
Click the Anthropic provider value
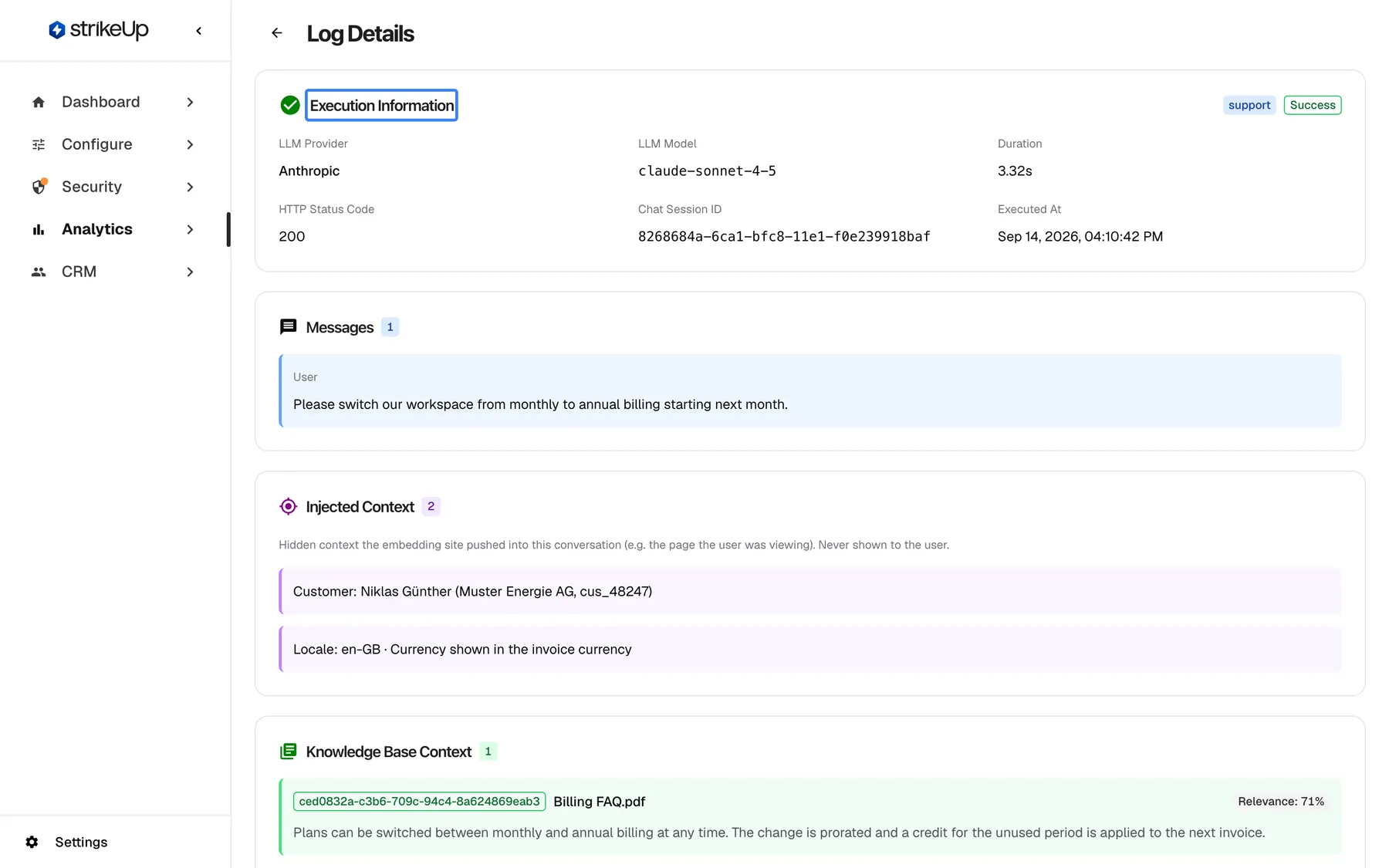[x=309, y=171]
